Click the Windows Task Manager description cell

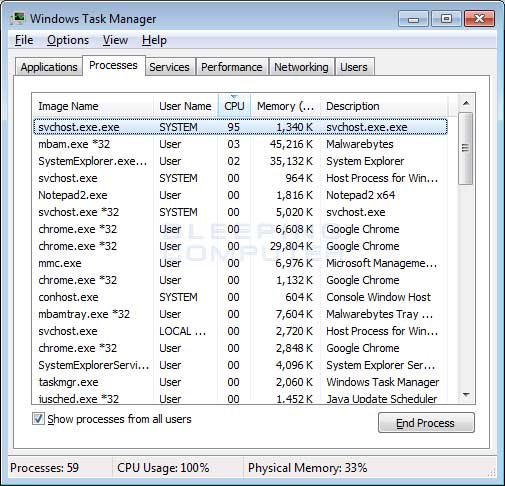(x=383, y=382)
